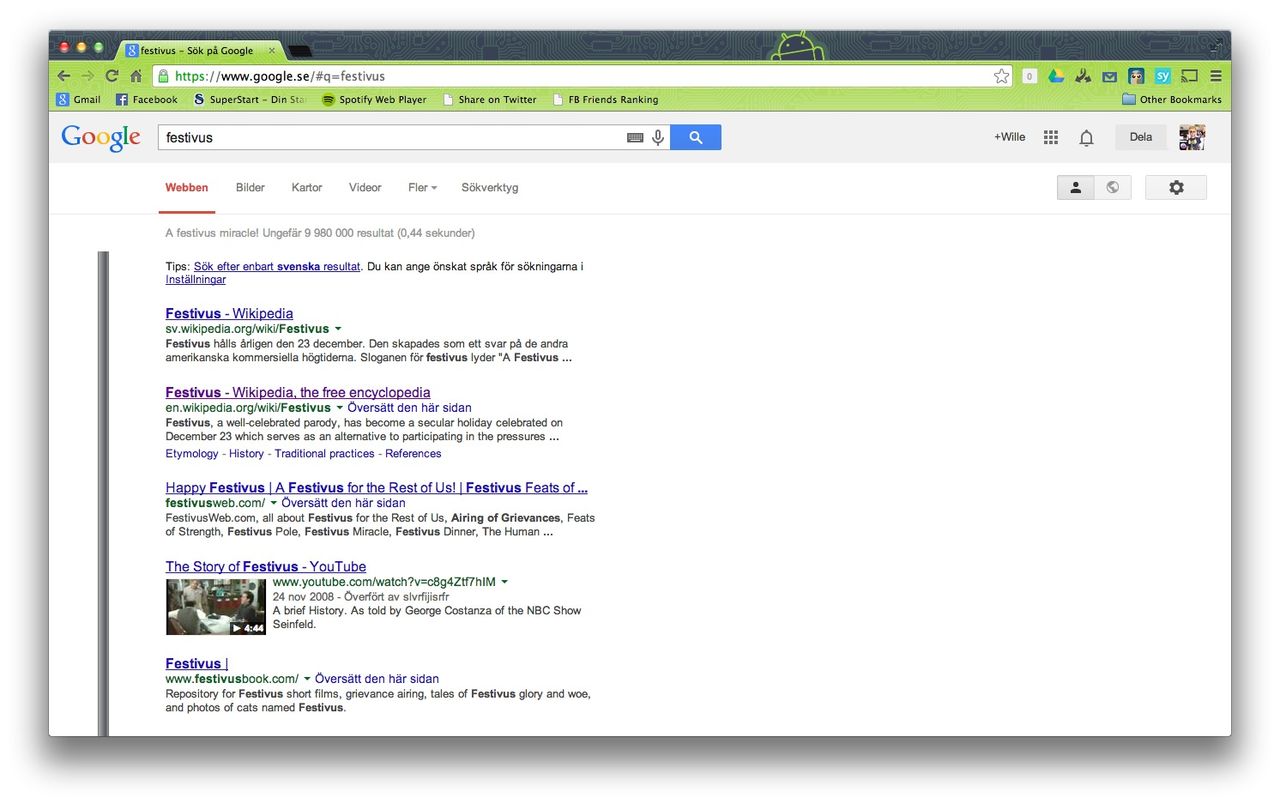
Task: Reload the page with the refresh icon
Action: click(x=112, y=76)
